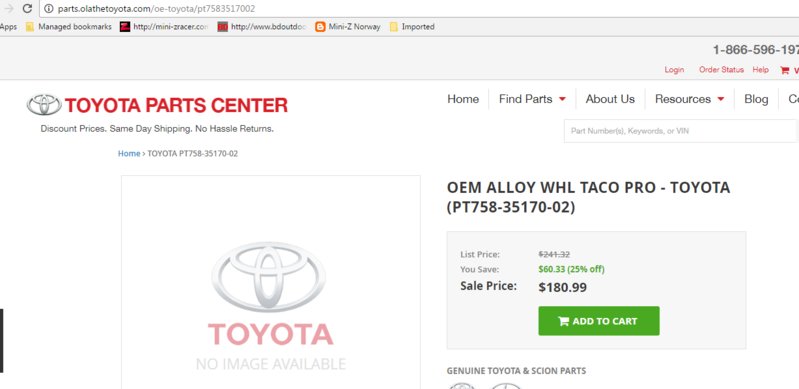Open the mini-zracer bookmark
Image resolution: width=799 pixels, height=389 pixels.
point(164,27)
